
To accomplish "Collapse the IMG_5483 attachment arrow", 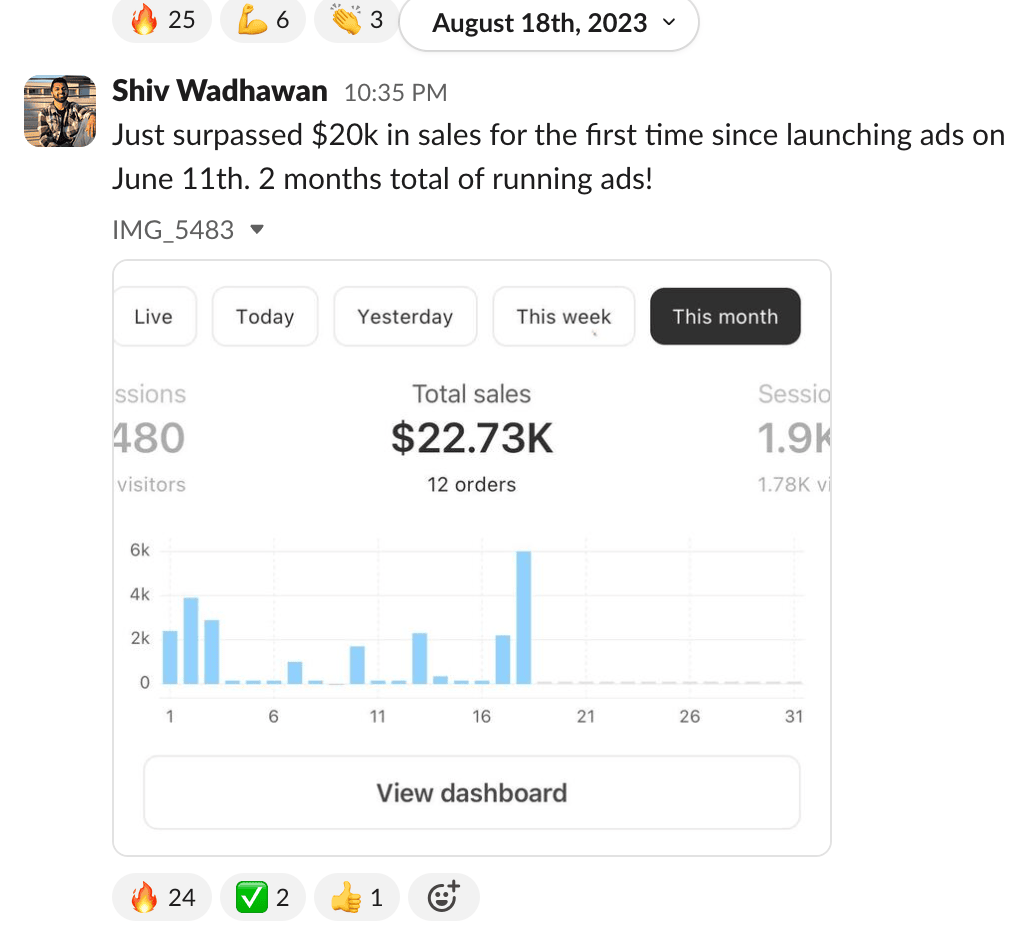I will pyautogui.click(x=257, y=230).
